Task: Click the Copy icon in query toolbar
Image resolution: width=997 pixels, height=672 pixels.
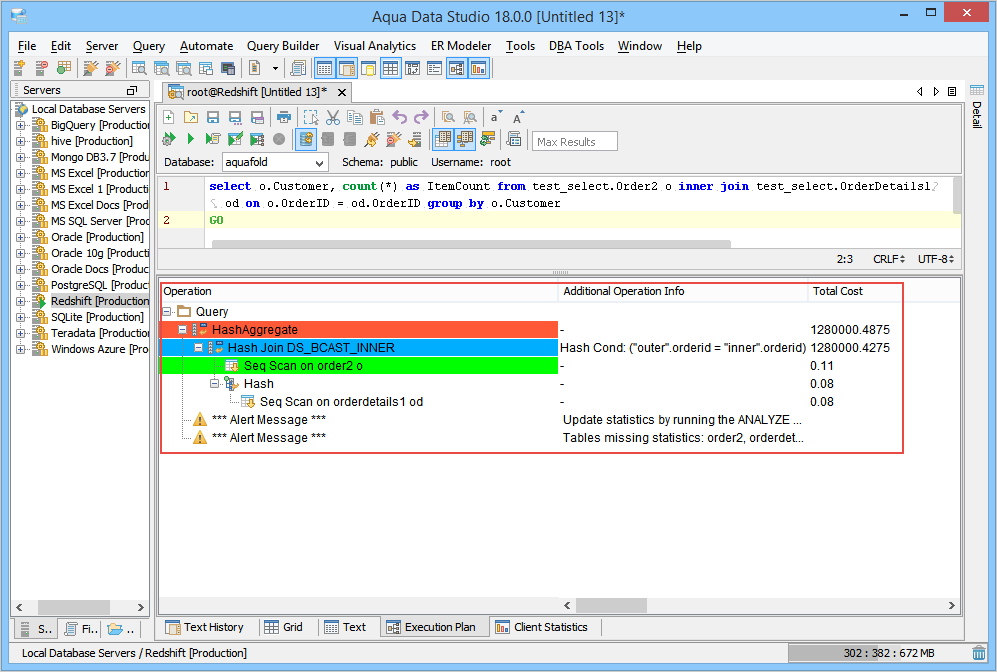Action: pos(355,117)
